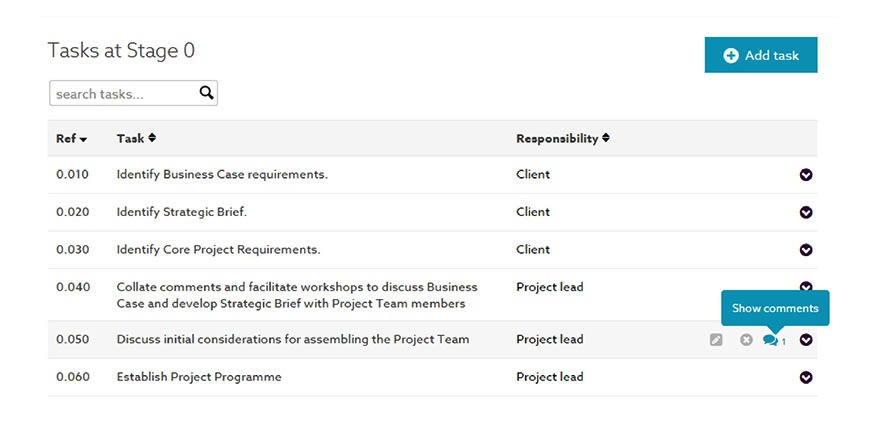This screenshot has width=880, height=447.
Task: Edit task 0.050 with pencil icon
Action: pos(716,340)
